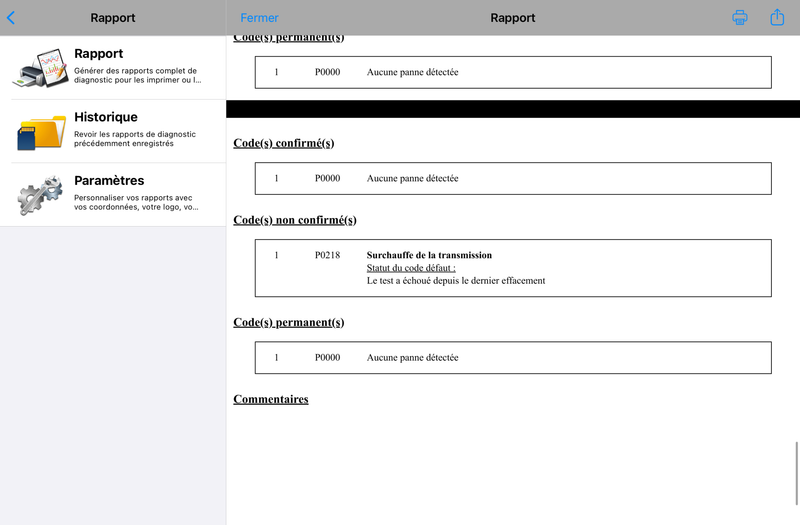The width and height of the screenshot is (800, 525).
Task: Click the lower Code(s) permanent(s) heading
Action: point(289,322)
